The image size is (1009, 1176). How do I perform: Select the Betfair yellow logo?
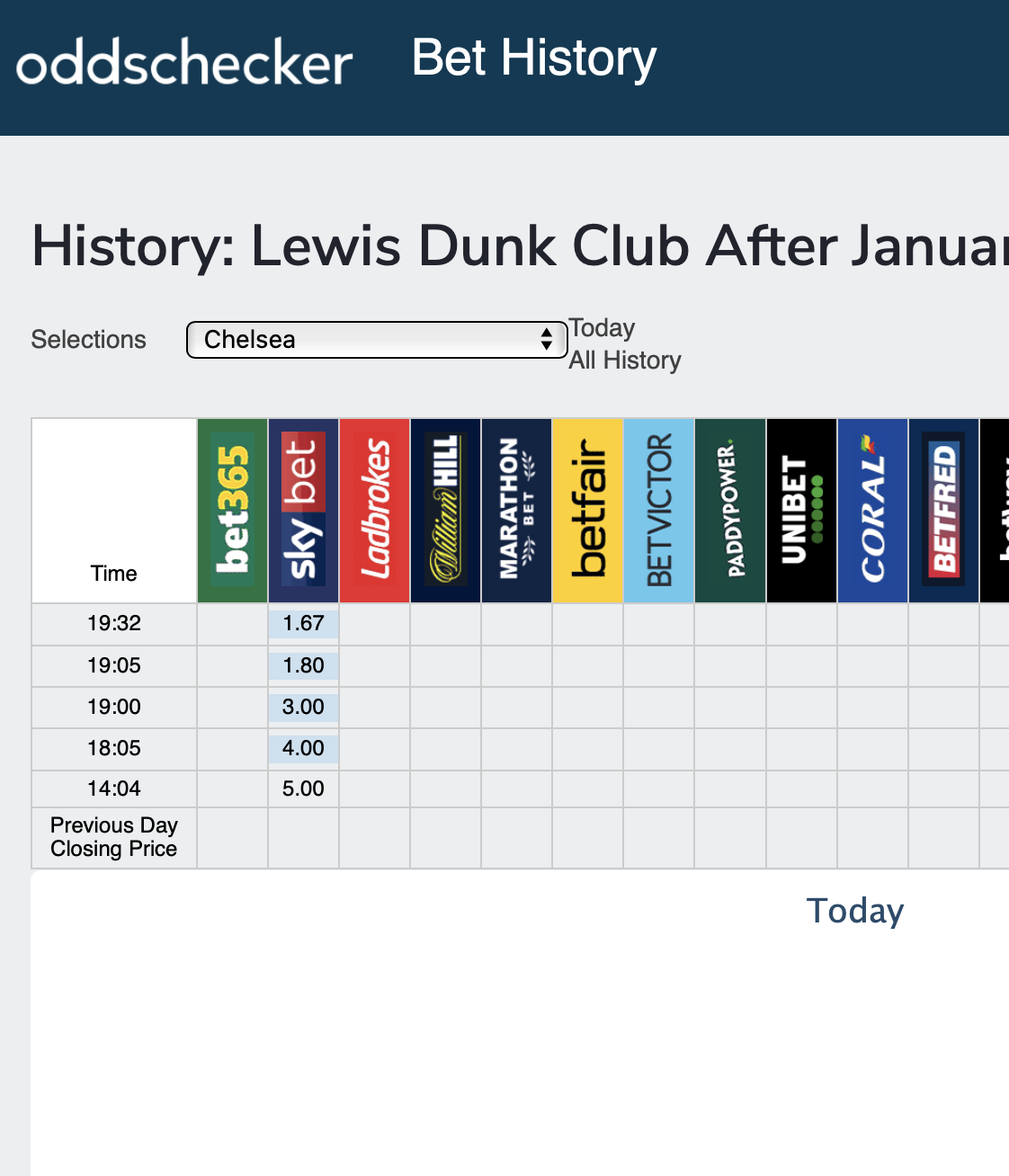tap(588, 510)
